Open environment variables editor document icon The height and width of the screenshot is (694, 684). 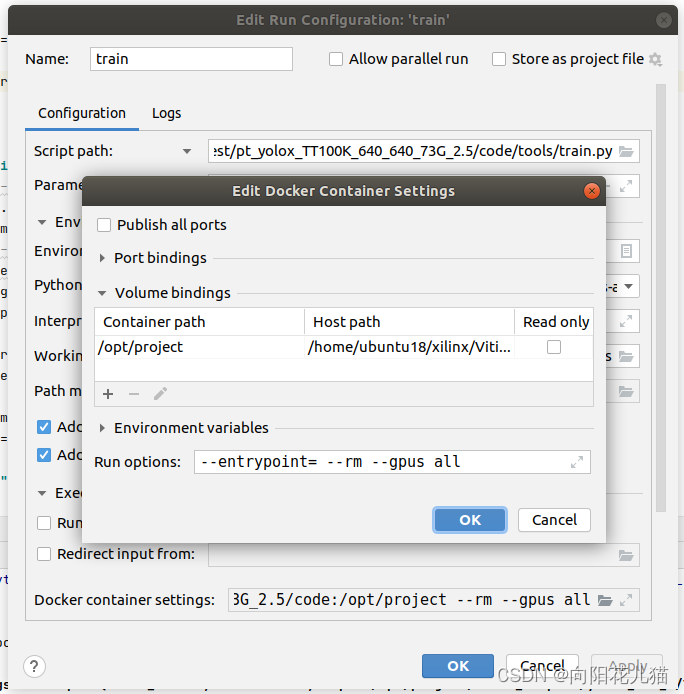click(x=626, y=251)
